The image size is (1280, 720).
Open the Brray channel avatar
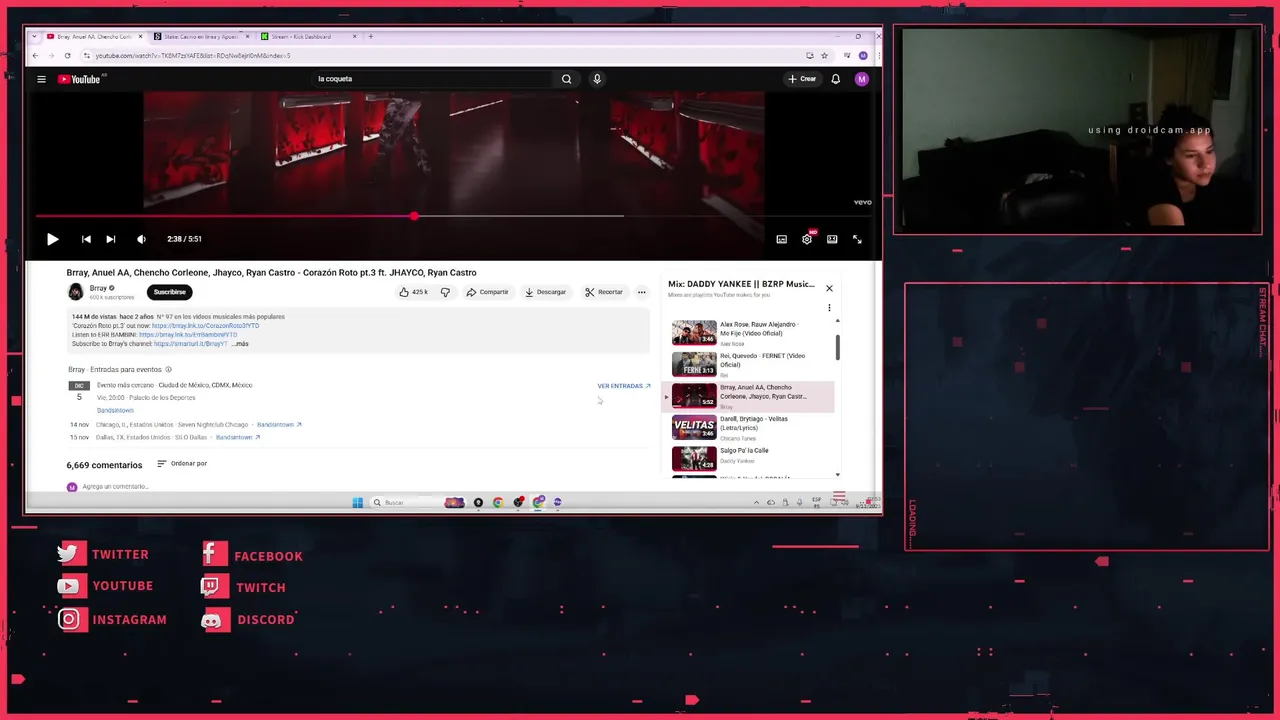(x=75, y=292)
